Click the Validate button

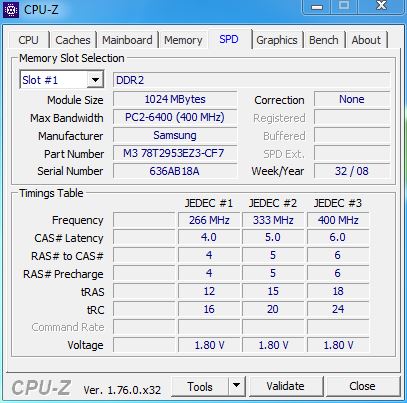286,386
